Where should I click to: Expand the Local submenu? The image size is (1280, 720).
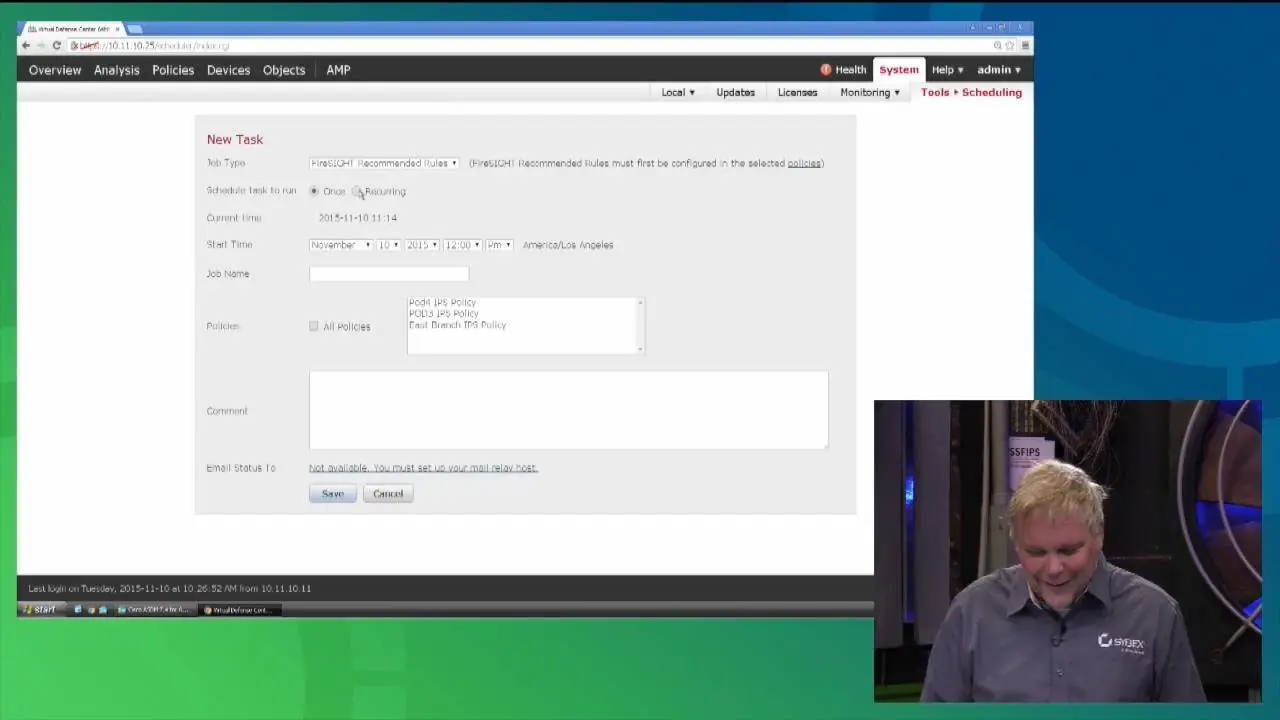click(678, 92)
